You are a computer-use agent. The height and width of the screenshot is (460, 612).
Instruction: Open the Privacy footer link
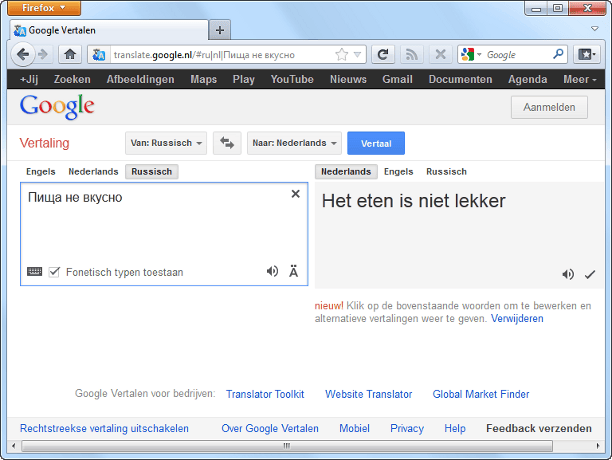click(x=407, y=428)
